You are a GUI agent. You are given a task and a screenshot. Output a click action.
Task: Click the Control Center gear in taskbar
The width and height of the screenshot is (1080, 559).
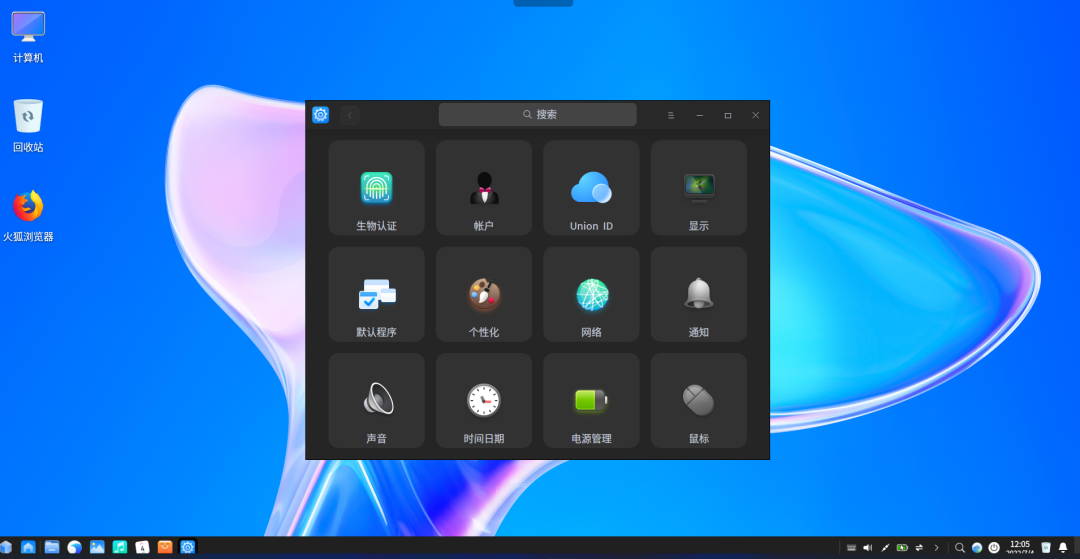pos(187,547)
